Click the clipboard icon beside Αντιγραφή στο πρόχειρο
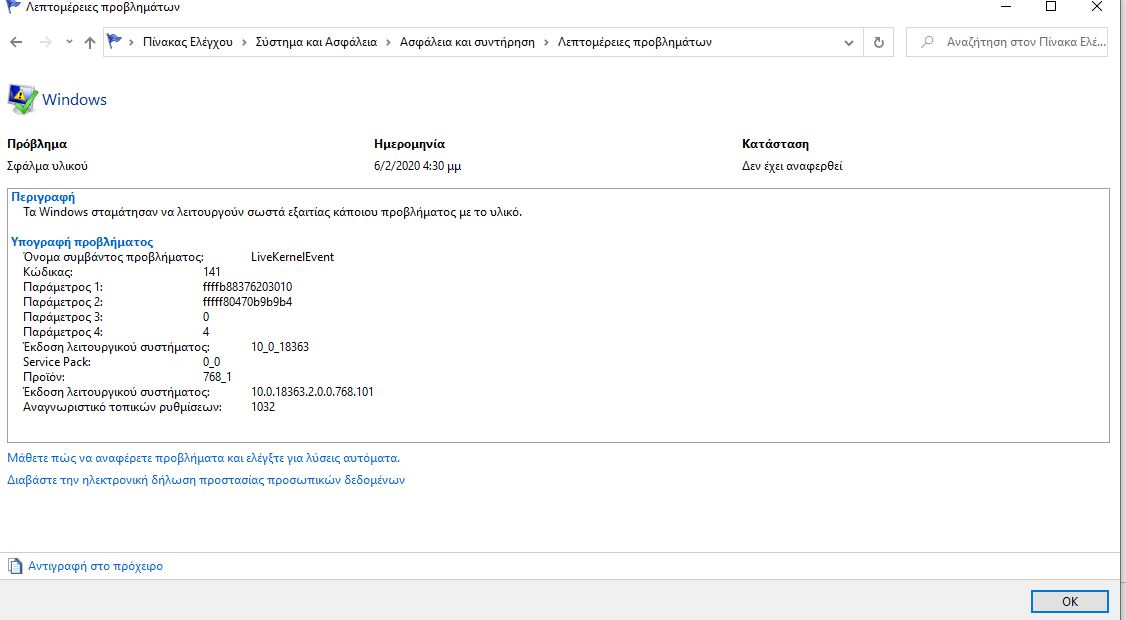This screenshot has width=1126, height=620. point(16,565)
